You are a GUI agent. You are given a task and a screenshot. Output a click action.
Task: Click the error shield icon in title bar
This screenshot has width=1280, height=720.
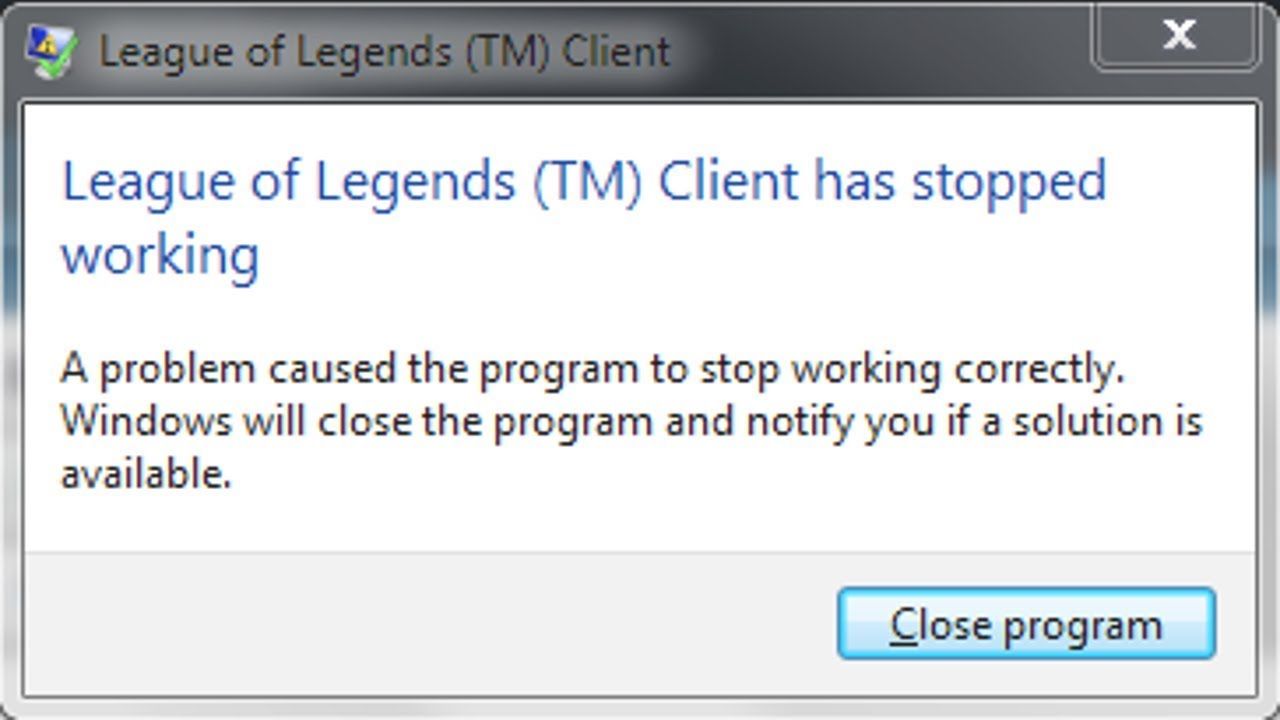pos(52,51)
